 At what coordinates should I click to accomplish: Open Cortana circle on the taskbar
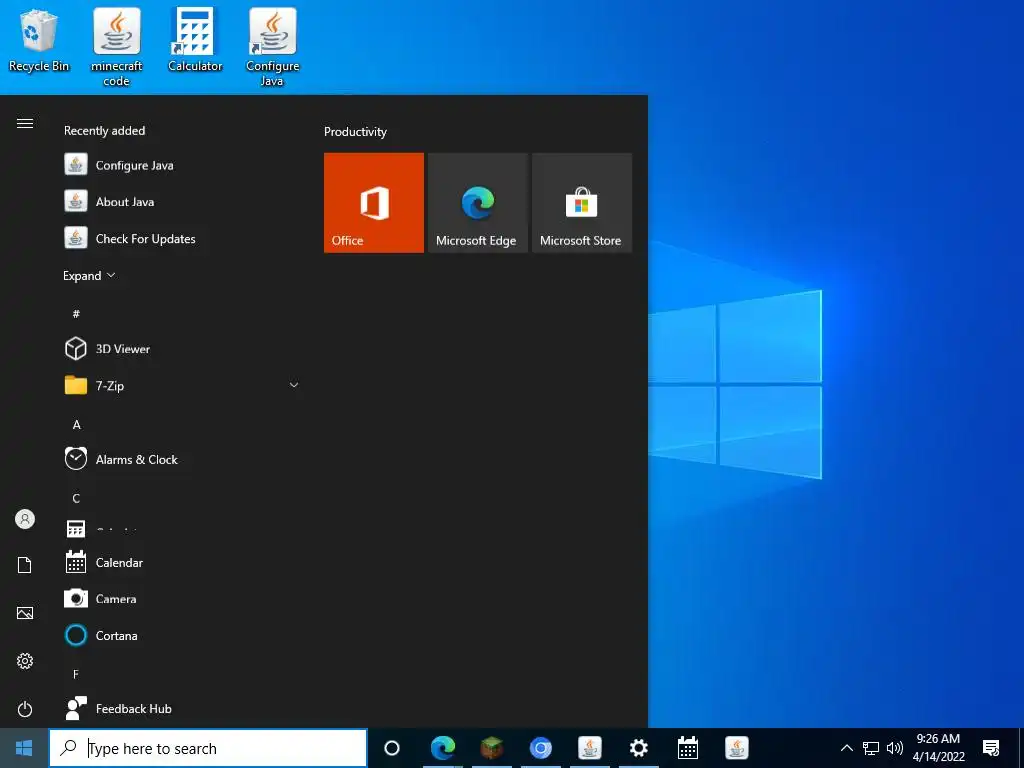pyautogui.click(x=392, y=748)
